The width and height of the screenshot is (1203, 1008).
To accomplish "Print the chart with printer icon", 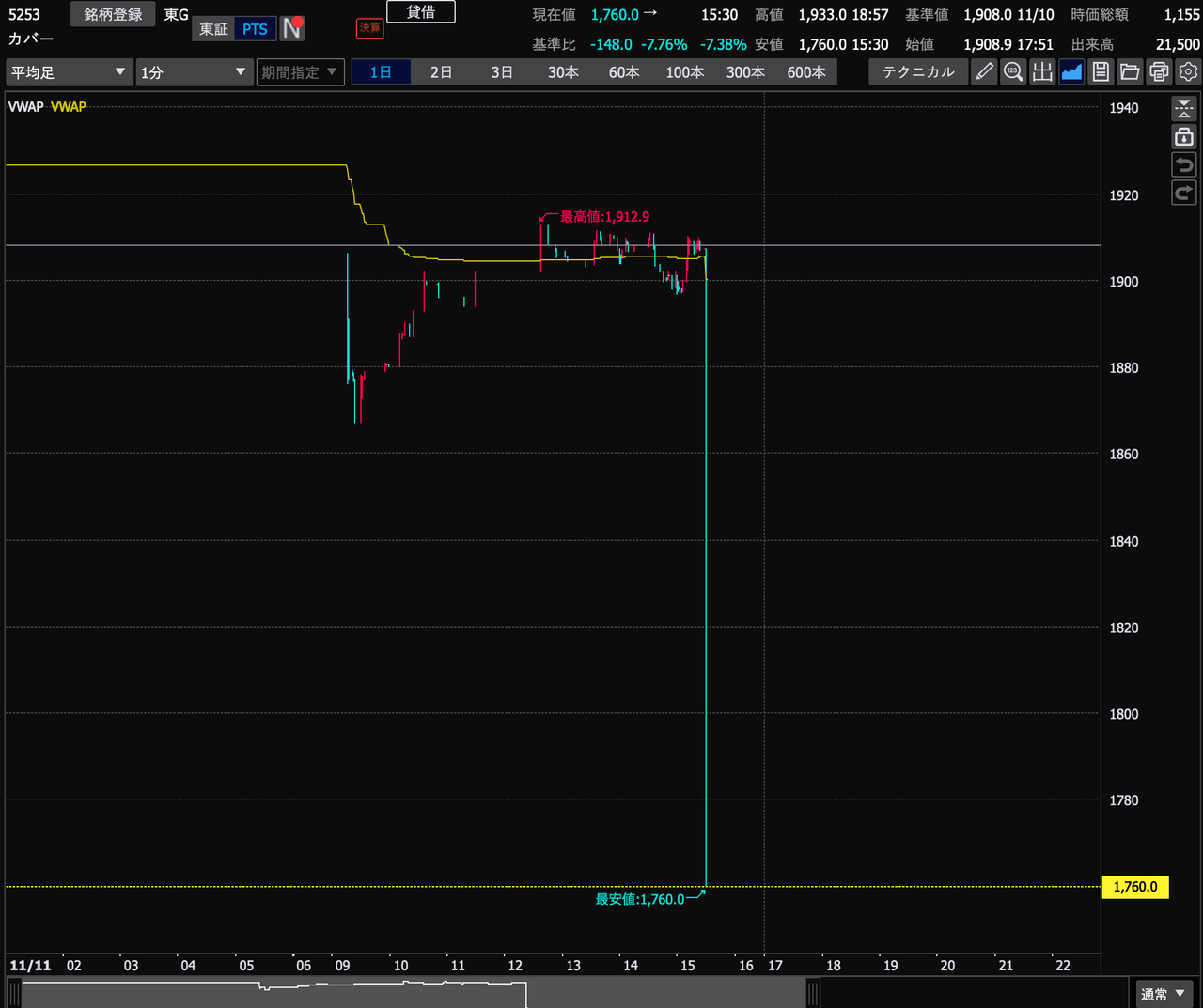I will (1159, 72).
